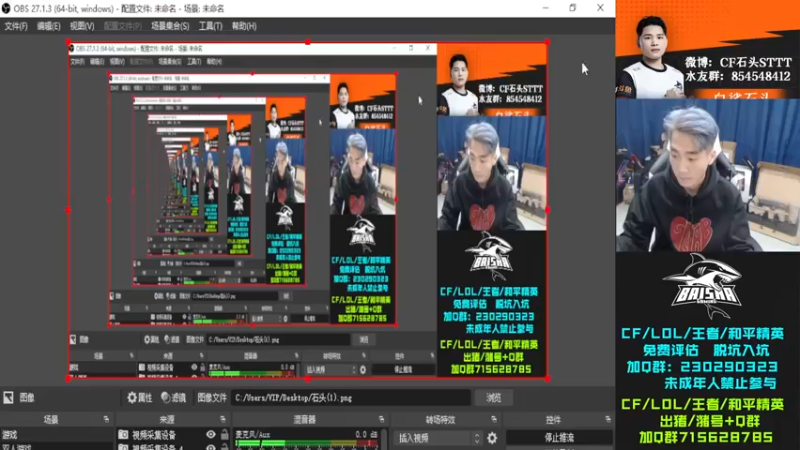This screenshot has width=800, height=450.
Task: Open transition settings gear icon
Action: pyautogui.click(x=492, y=438)
